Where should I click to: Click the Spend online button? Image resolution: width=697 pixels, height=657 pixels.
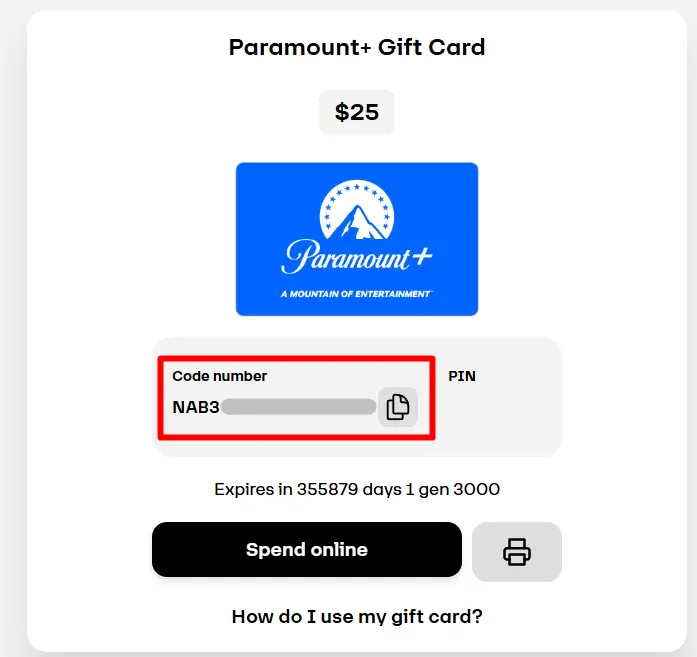coord(307,549)
